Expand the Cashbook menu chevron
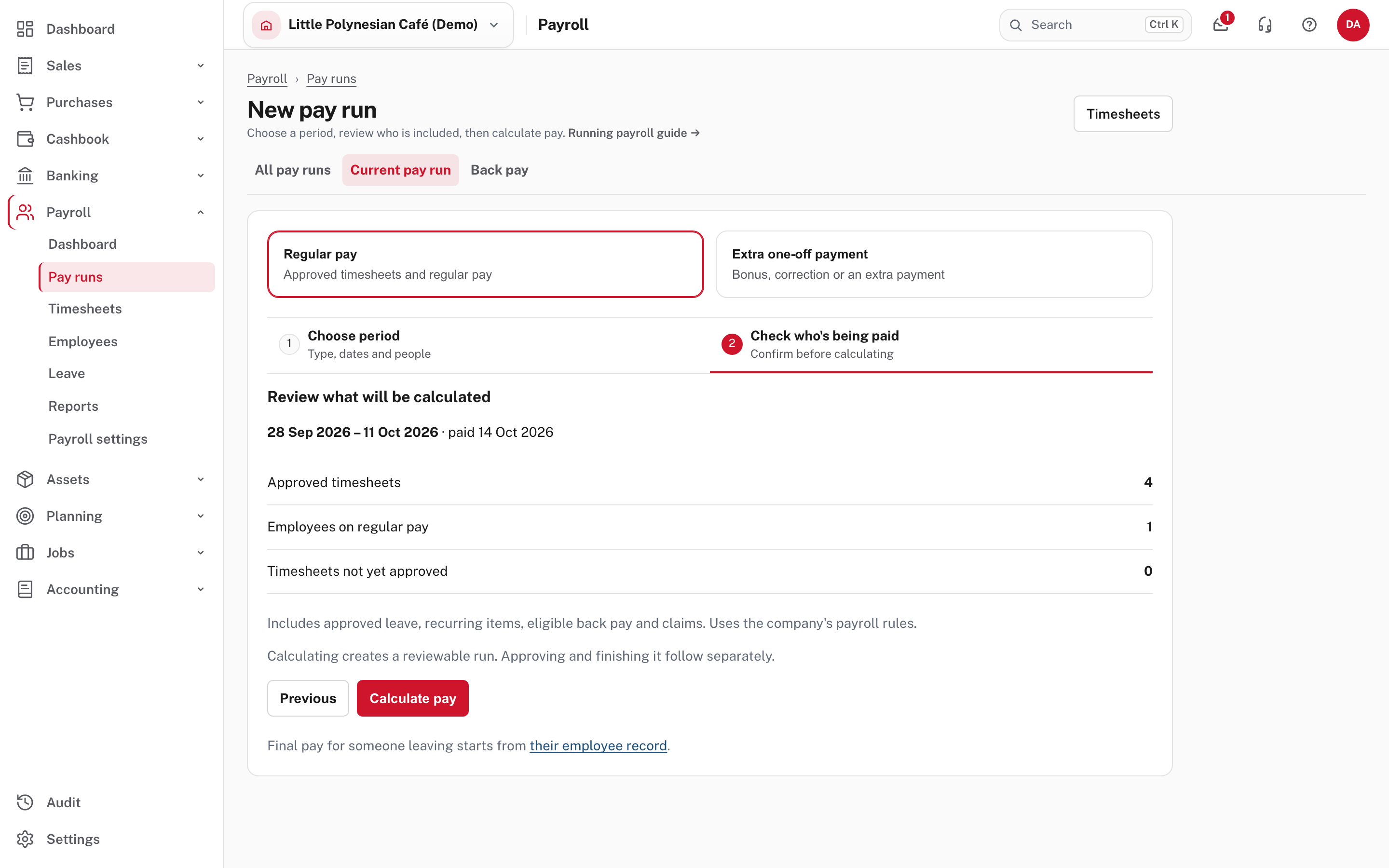 [x=200, y=139]
